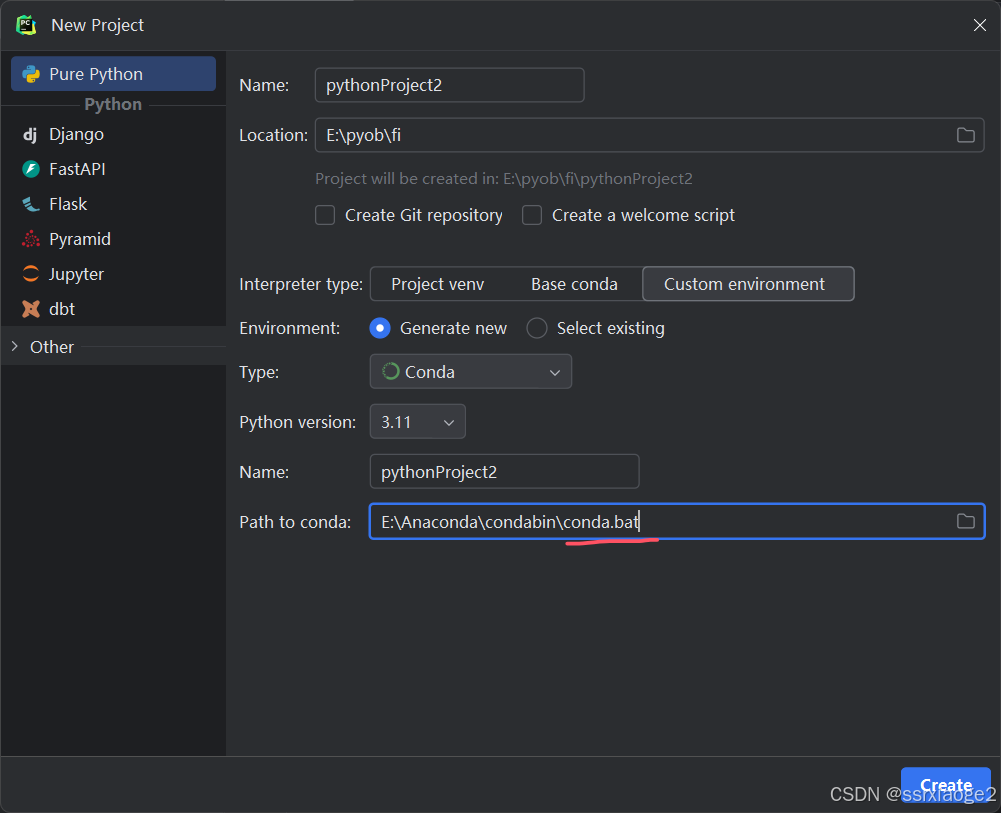Click the Interpreter type label

click(301, 284)
